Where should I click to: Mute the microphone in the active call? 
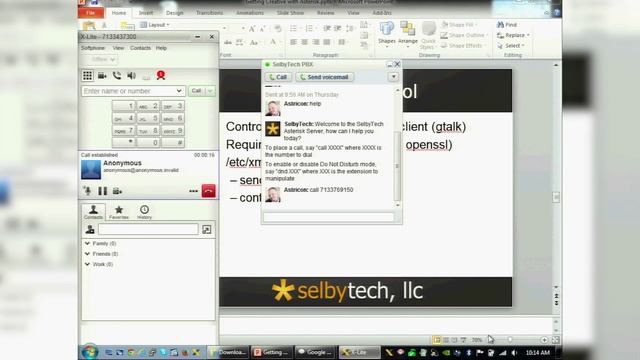(x=87, y=191)
